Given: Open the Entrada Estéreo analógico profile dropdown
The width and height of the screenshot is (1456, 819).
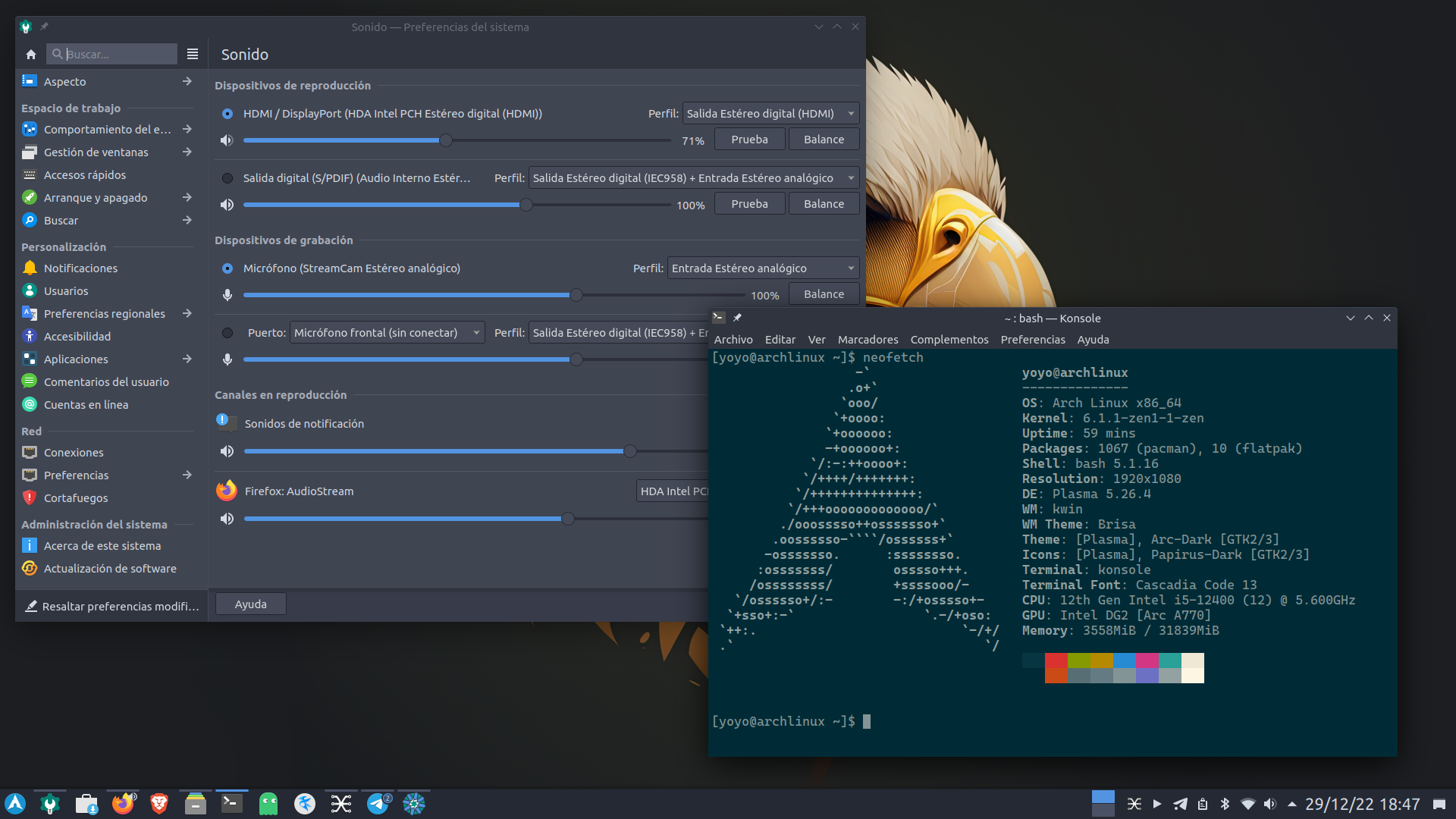Looking at the screenshot, I should coord(763,268).
